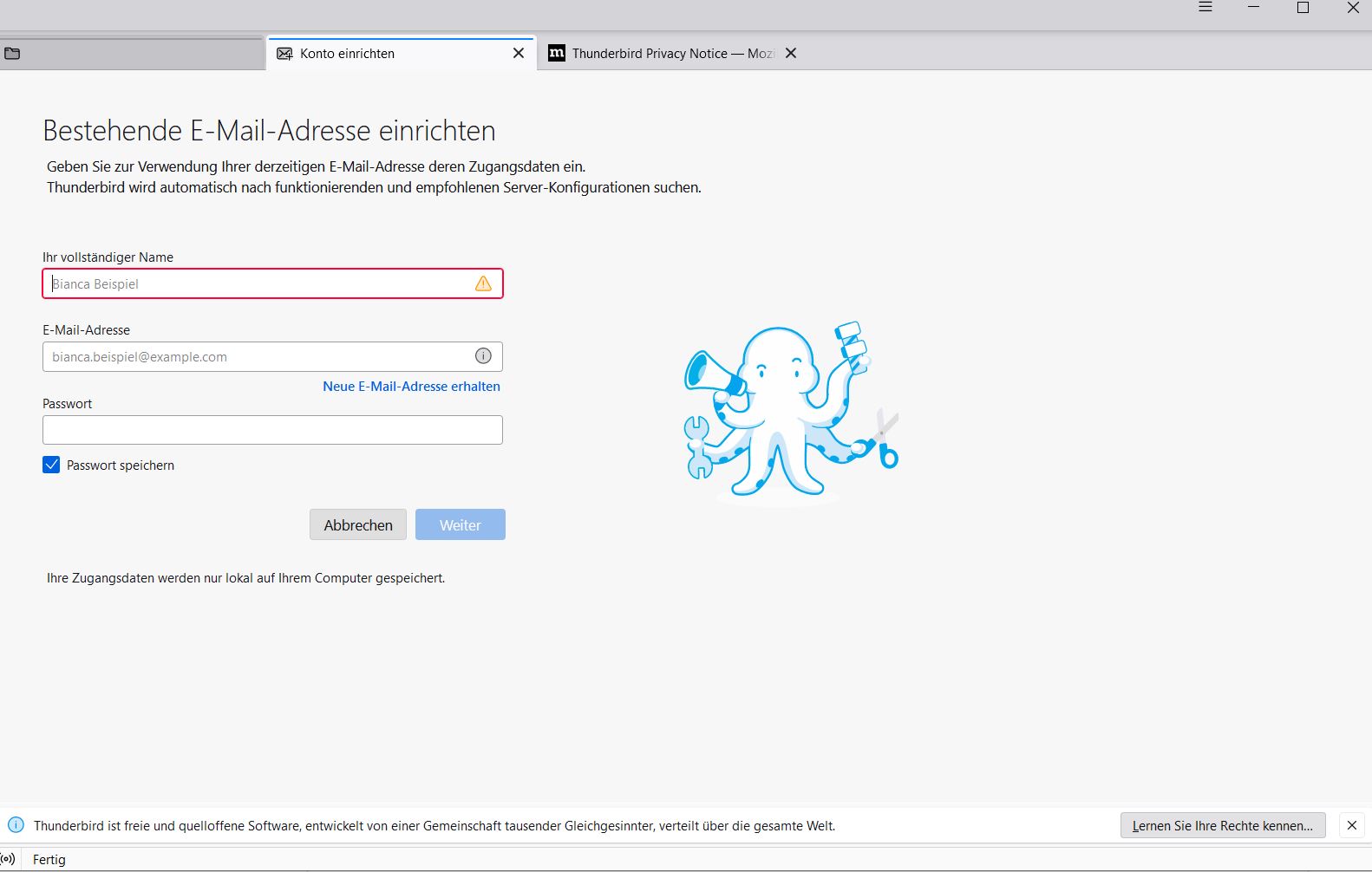Focus the E-Mail-Adresse input field
The width and height of the screenshot is (1372, 872).
click(272, 356)
